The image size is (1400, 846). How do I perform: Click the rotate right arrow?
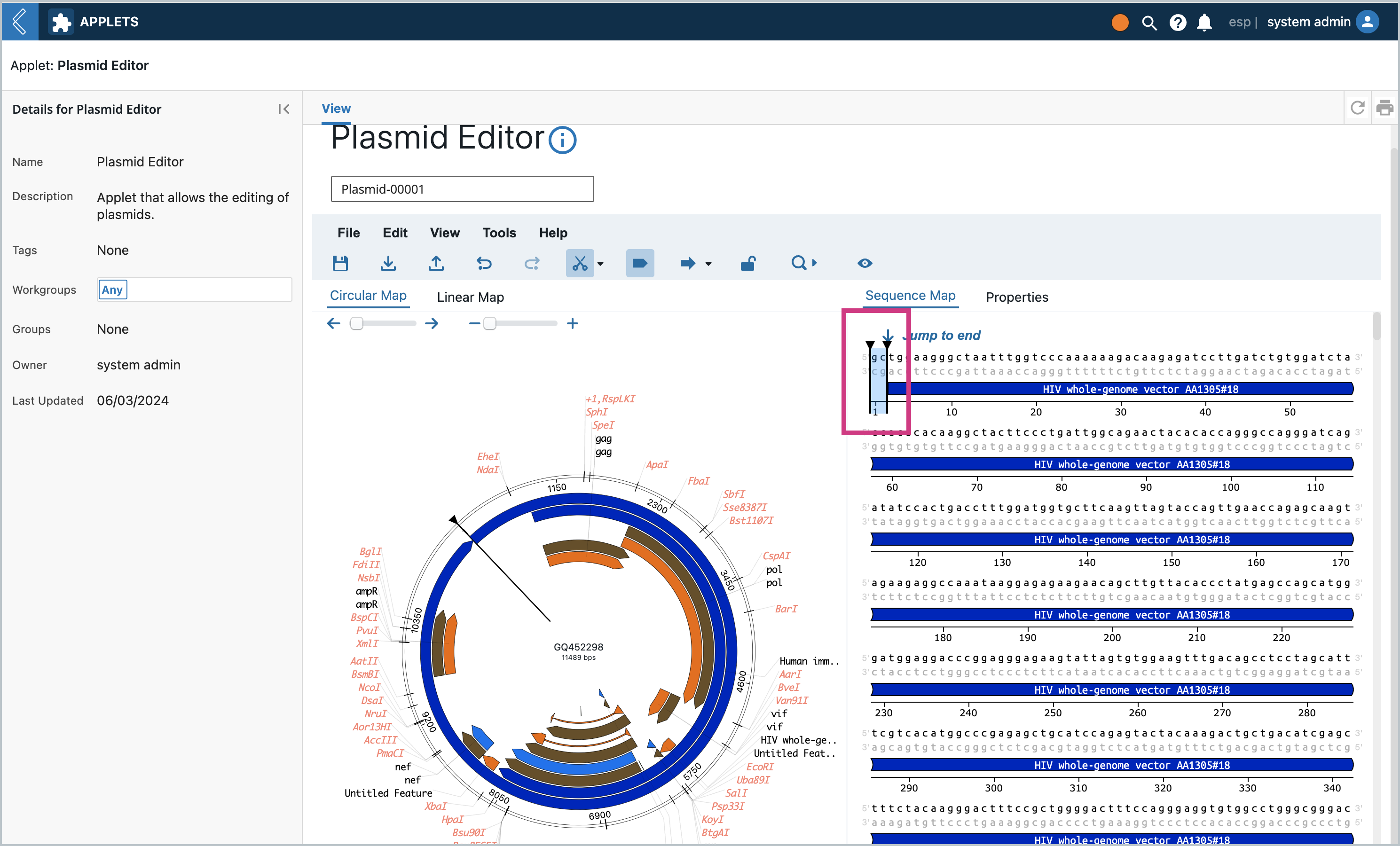click(431, 323)
